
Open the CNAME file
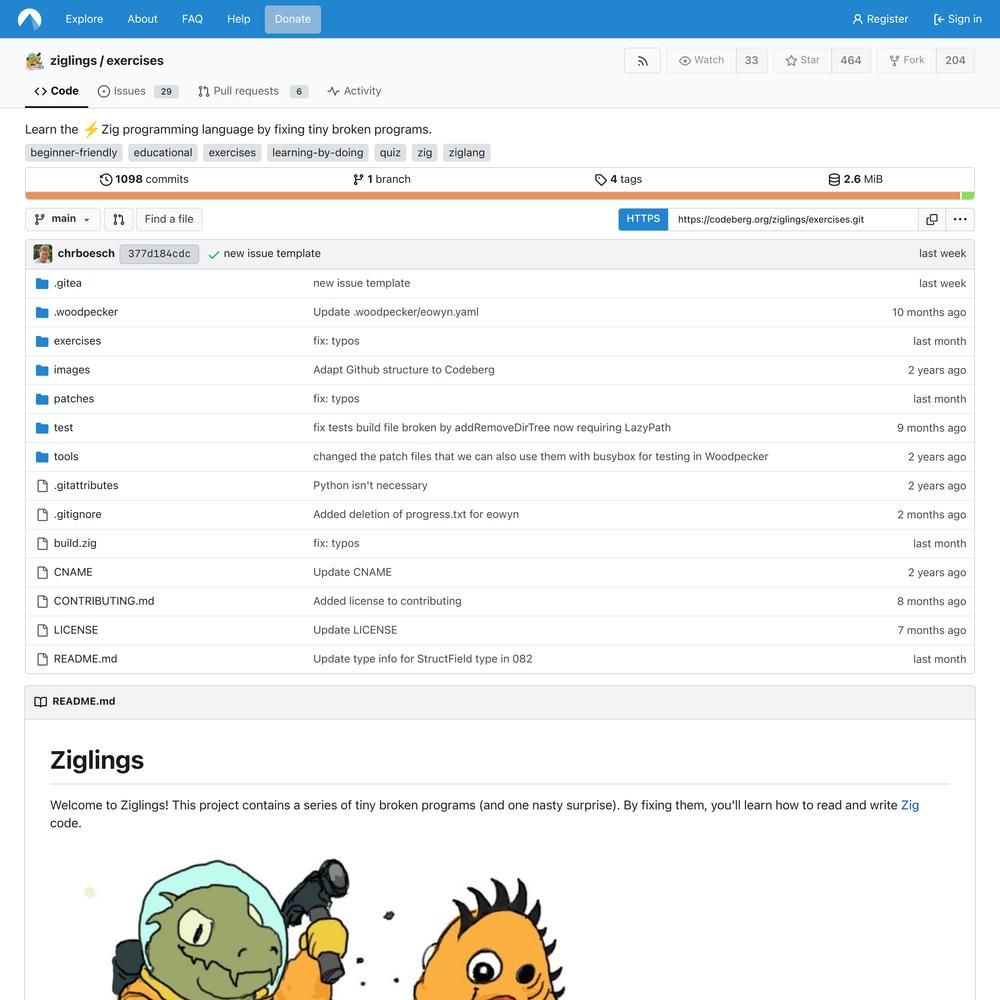pyautogui.click(x=73, y=572)
